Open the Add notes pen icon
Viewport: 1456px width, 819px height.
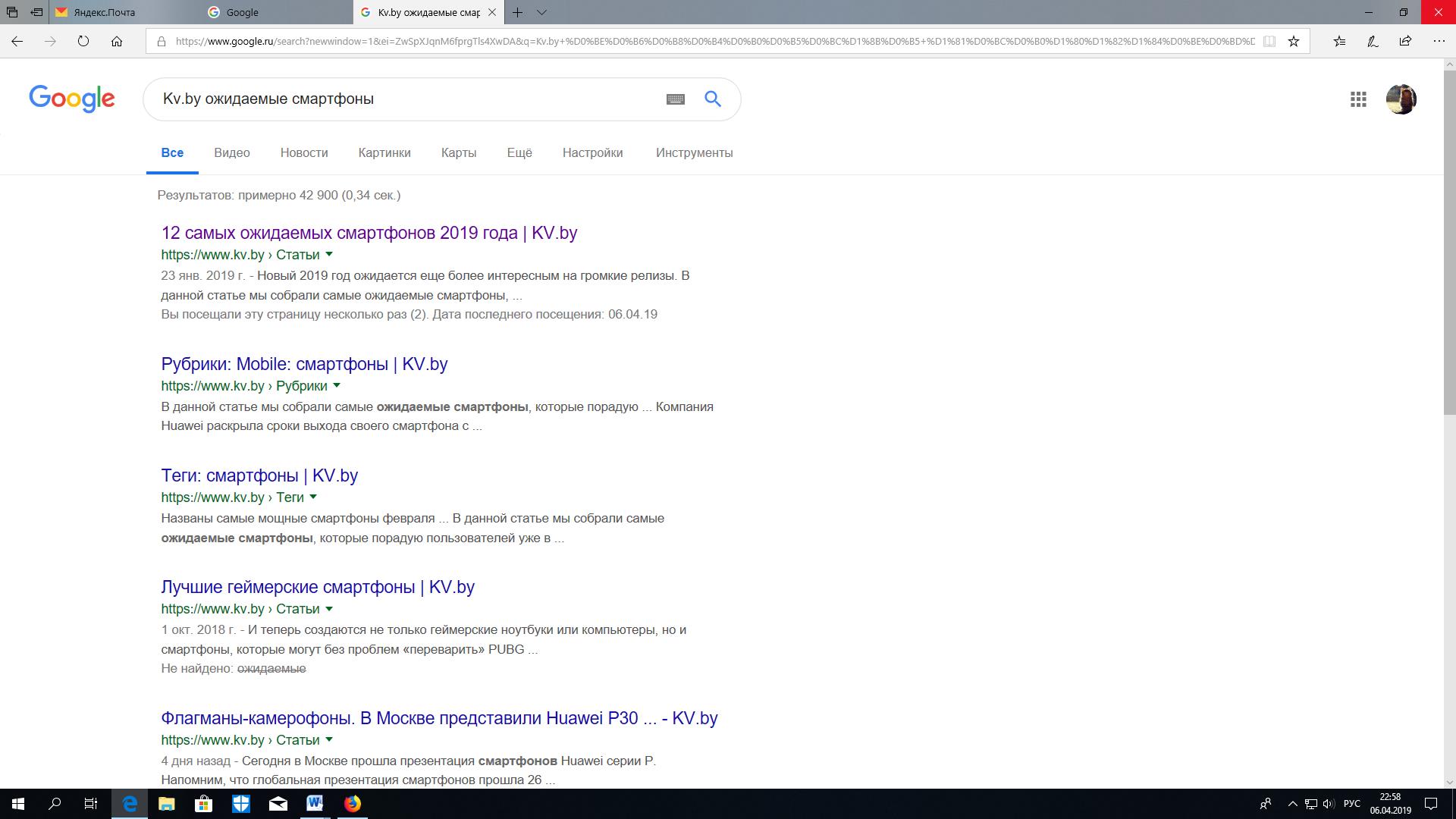[1373, 42]
